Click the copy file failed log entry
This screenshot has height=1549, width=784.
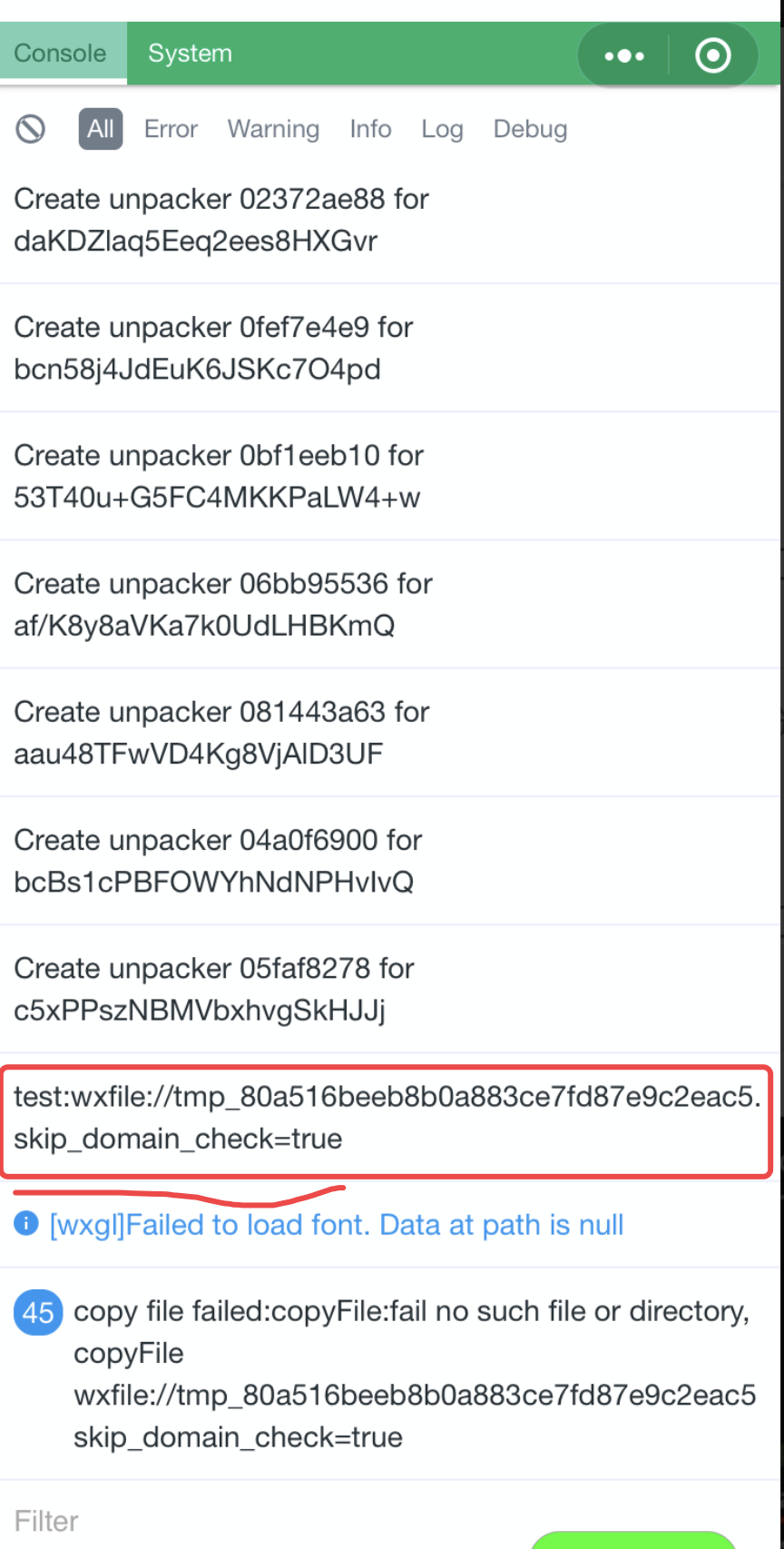click(414, 1374)
